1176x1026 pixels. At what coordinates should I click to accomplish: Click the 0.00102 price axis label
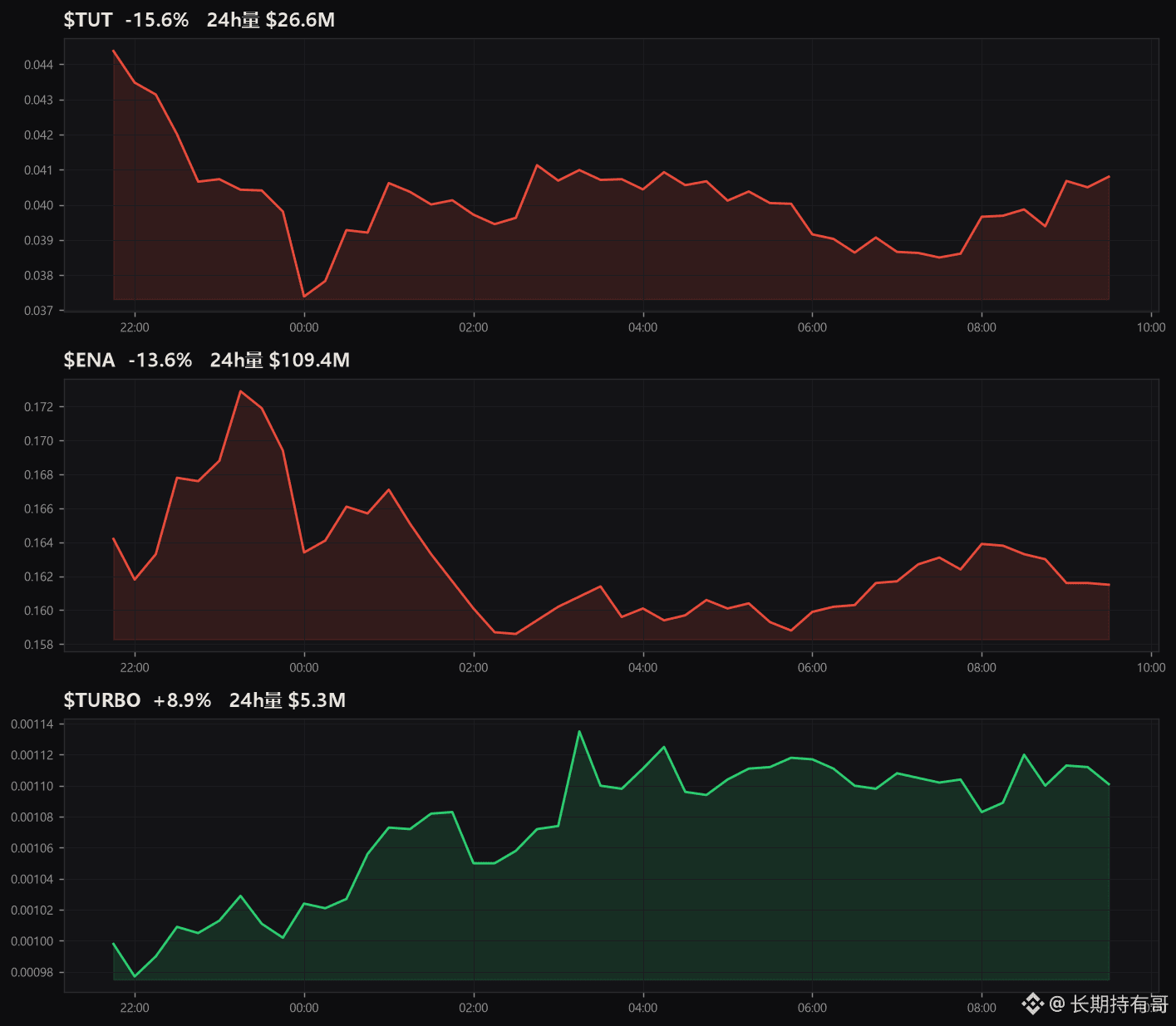click(x=32, y=911)
